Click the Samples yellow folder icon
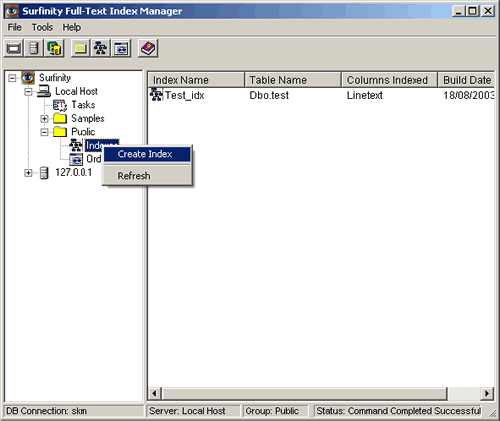This screenshot has height=421, width=500. click(60, 118)
